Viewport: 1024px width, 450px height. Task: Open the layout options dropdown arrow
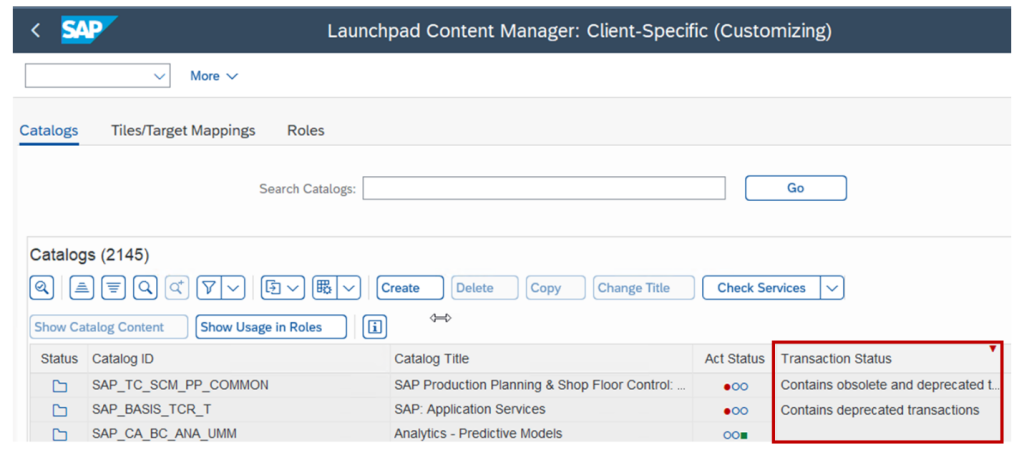point(349,287)
